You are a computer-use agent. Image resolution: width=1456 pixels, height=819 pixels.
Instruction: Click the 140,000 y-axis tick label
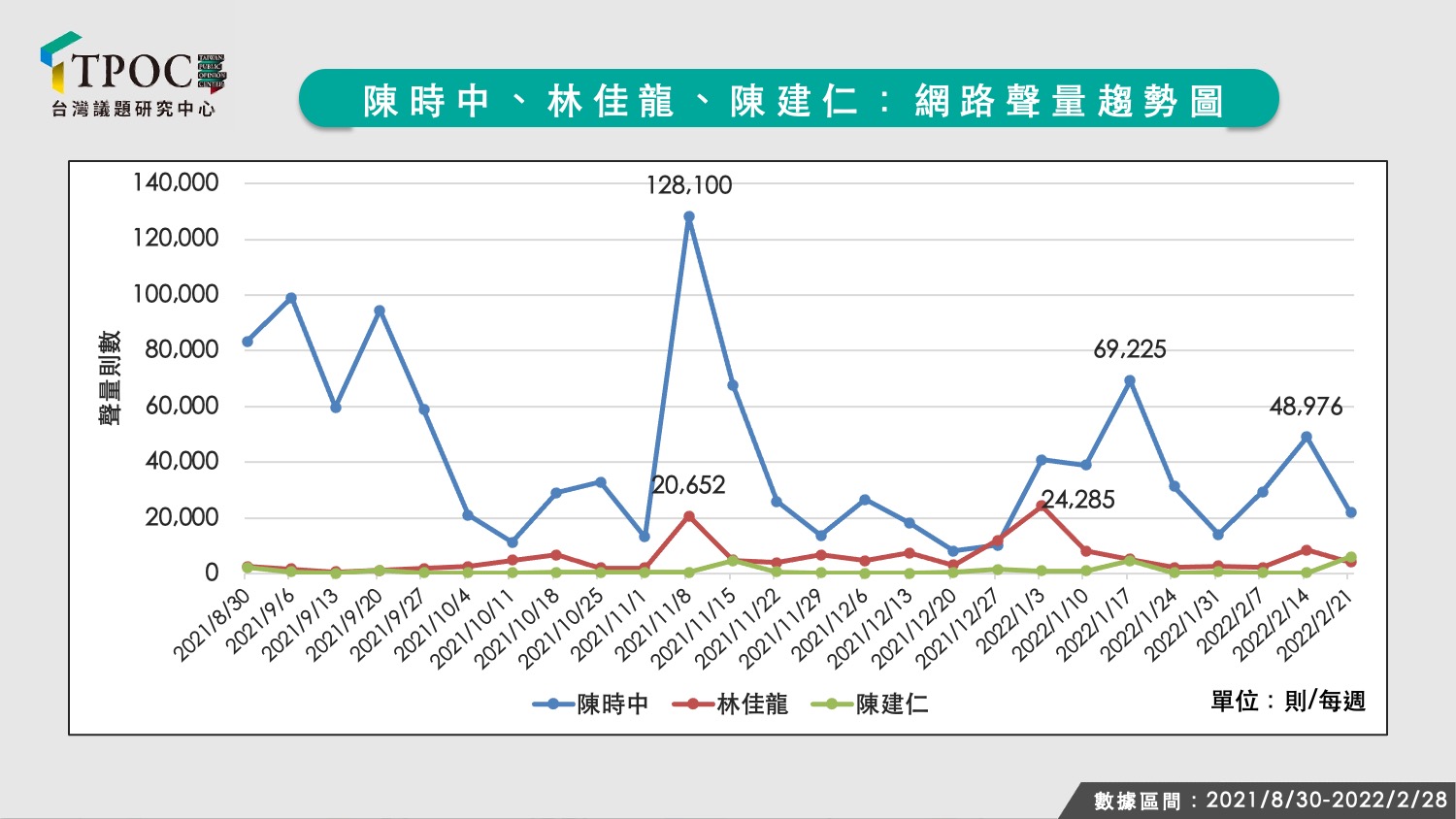(x=176, y=182)
